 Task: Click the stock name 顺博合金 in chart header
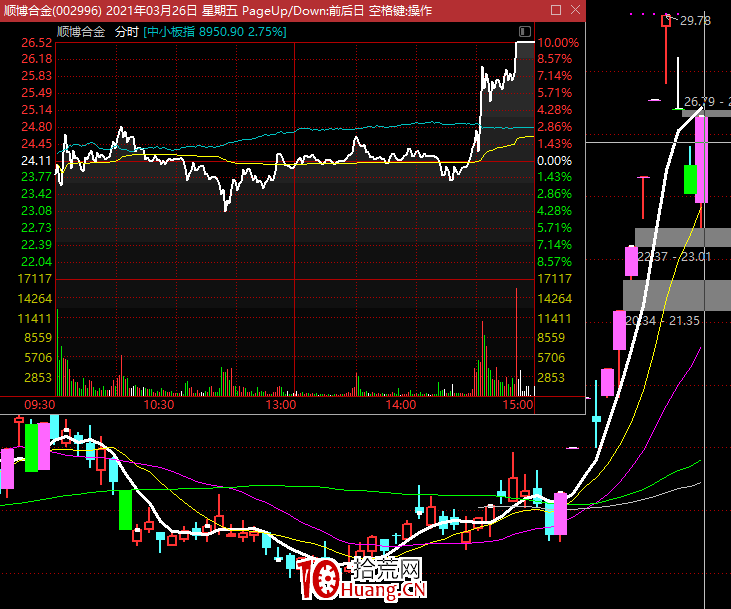point(81,32)
